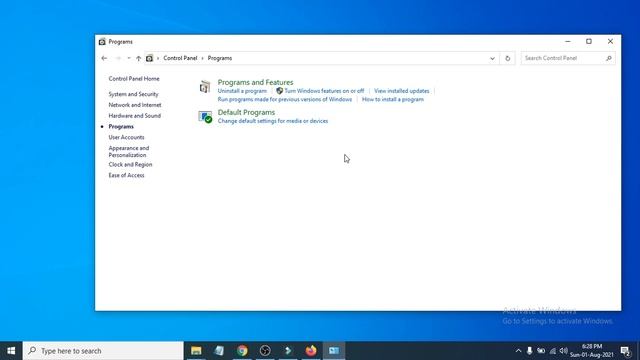Open Clock and Region category
The width and height of the screenshot is (640, 360).
click(x=130, y=164)
